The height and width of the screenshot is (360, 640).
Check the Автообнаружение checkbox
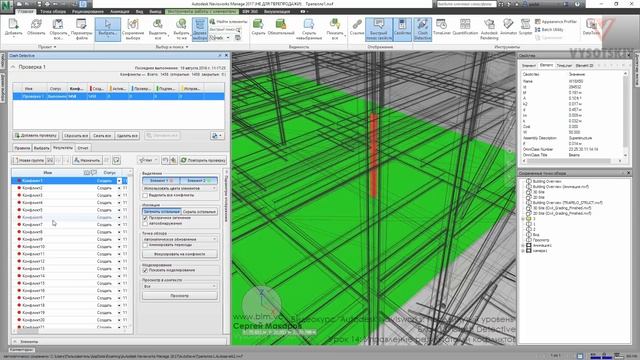tap(145, 224)
